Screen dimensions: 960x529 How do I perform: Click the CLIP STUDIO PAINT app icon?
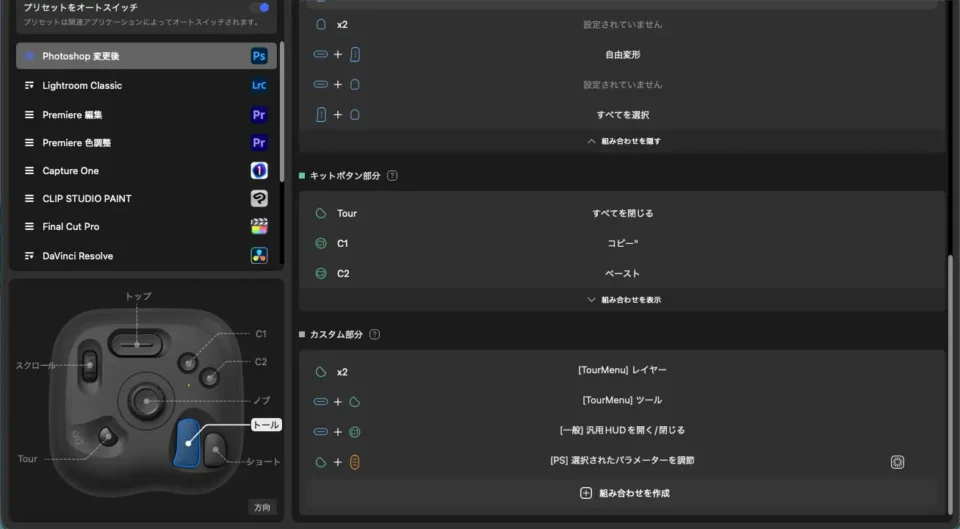pyautogui.click(x=259, y=198)
